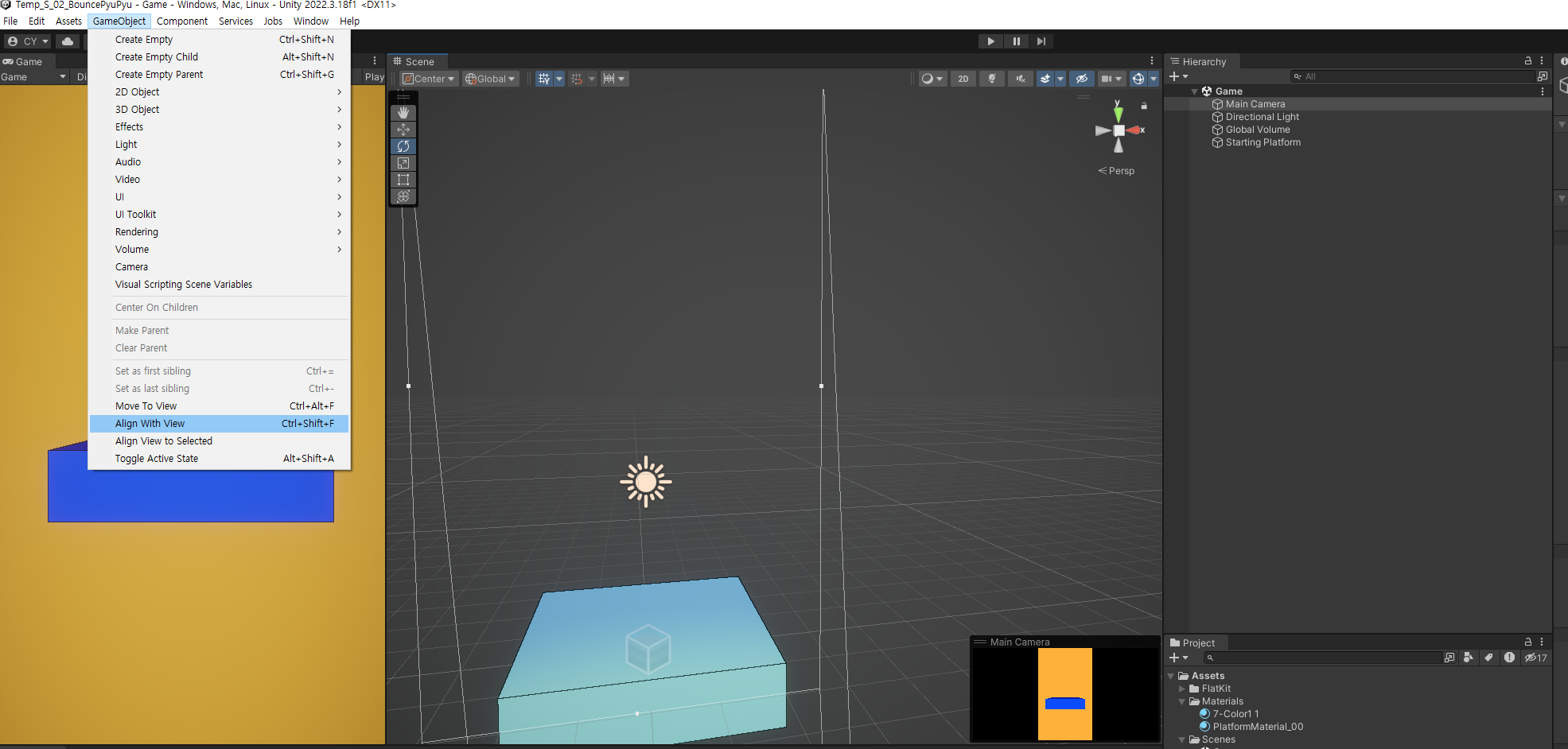Screen dimensions: 1568x749
Task: Toggle hidden objects visibility in Scene
Action: click(1081, 79)
